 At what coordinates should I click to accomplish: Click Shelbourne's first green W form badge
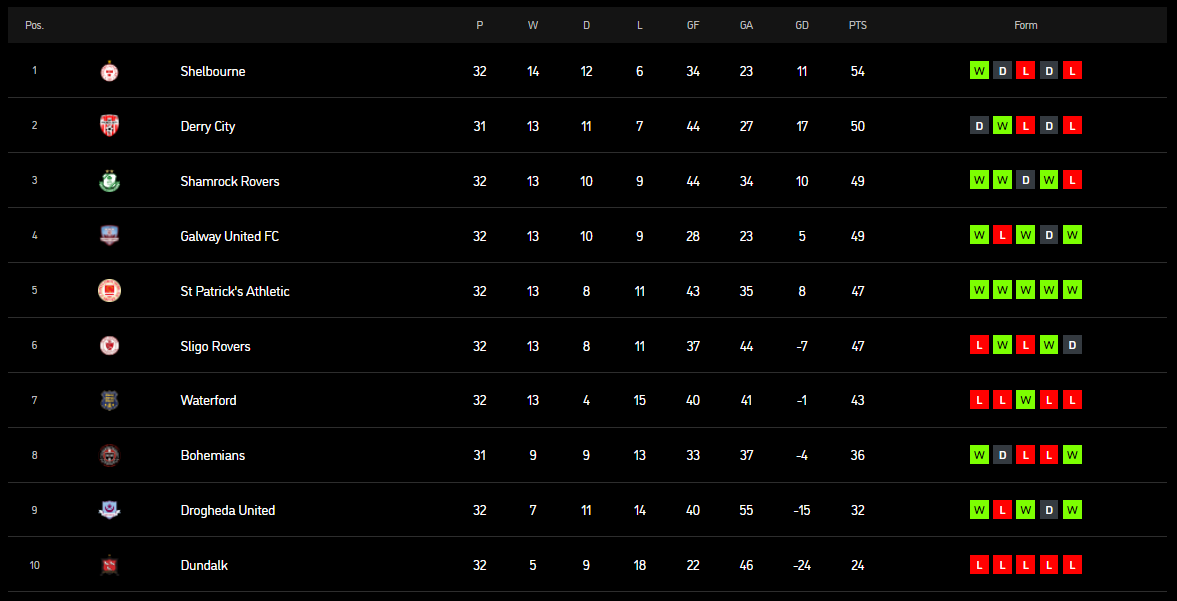979,71
